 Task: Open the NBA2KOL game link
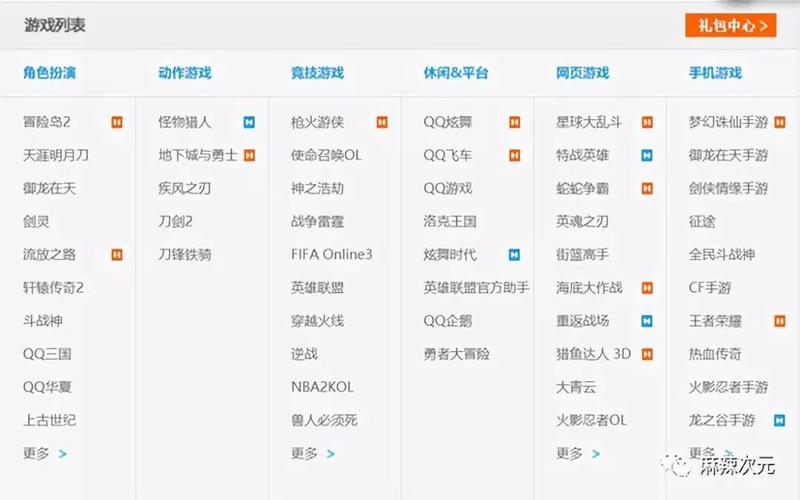click(x=322, y=387)
